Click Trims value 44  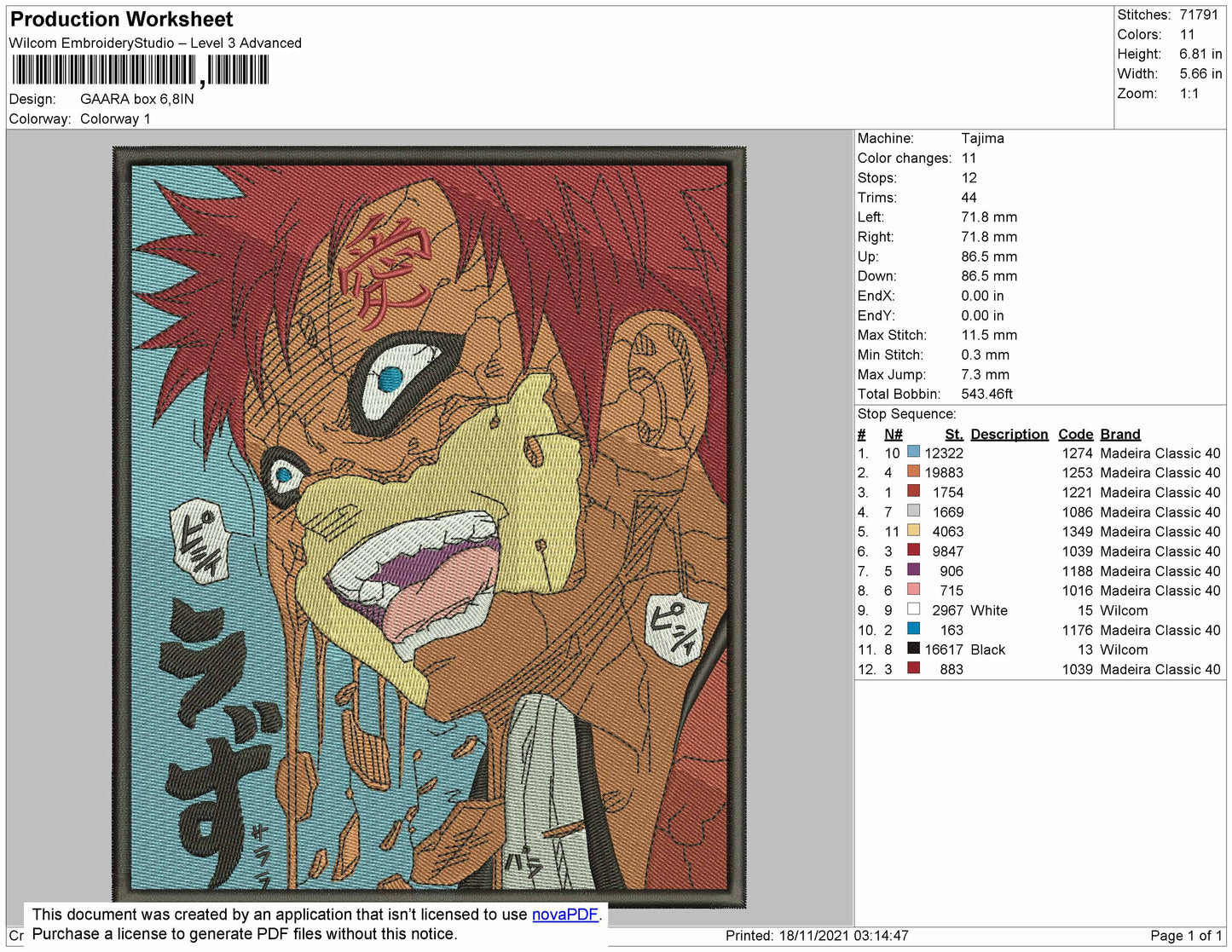pyautogui.click(x=969, y=197)
